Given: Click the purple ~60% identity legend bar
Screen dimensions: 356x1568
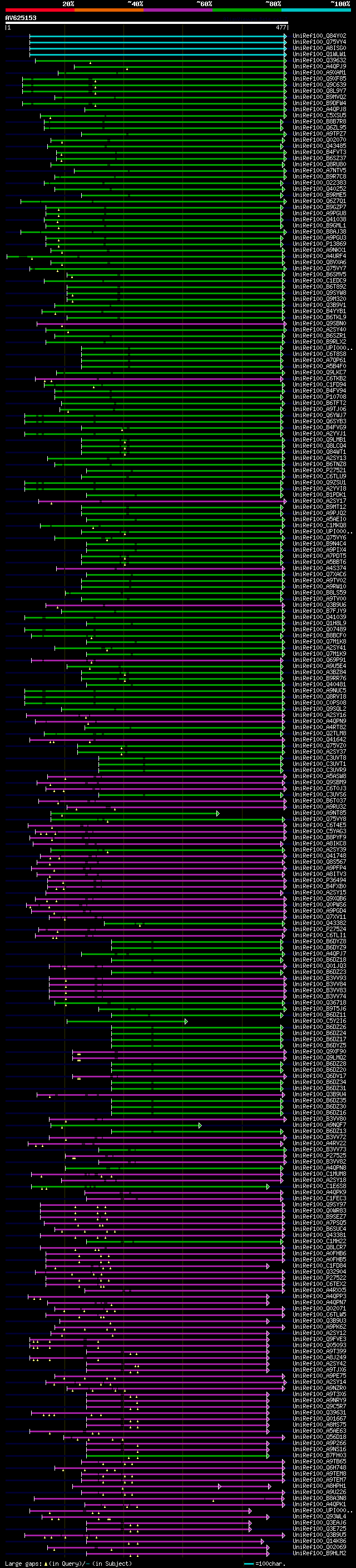Looking at the screenshot, I should (177, 10).
